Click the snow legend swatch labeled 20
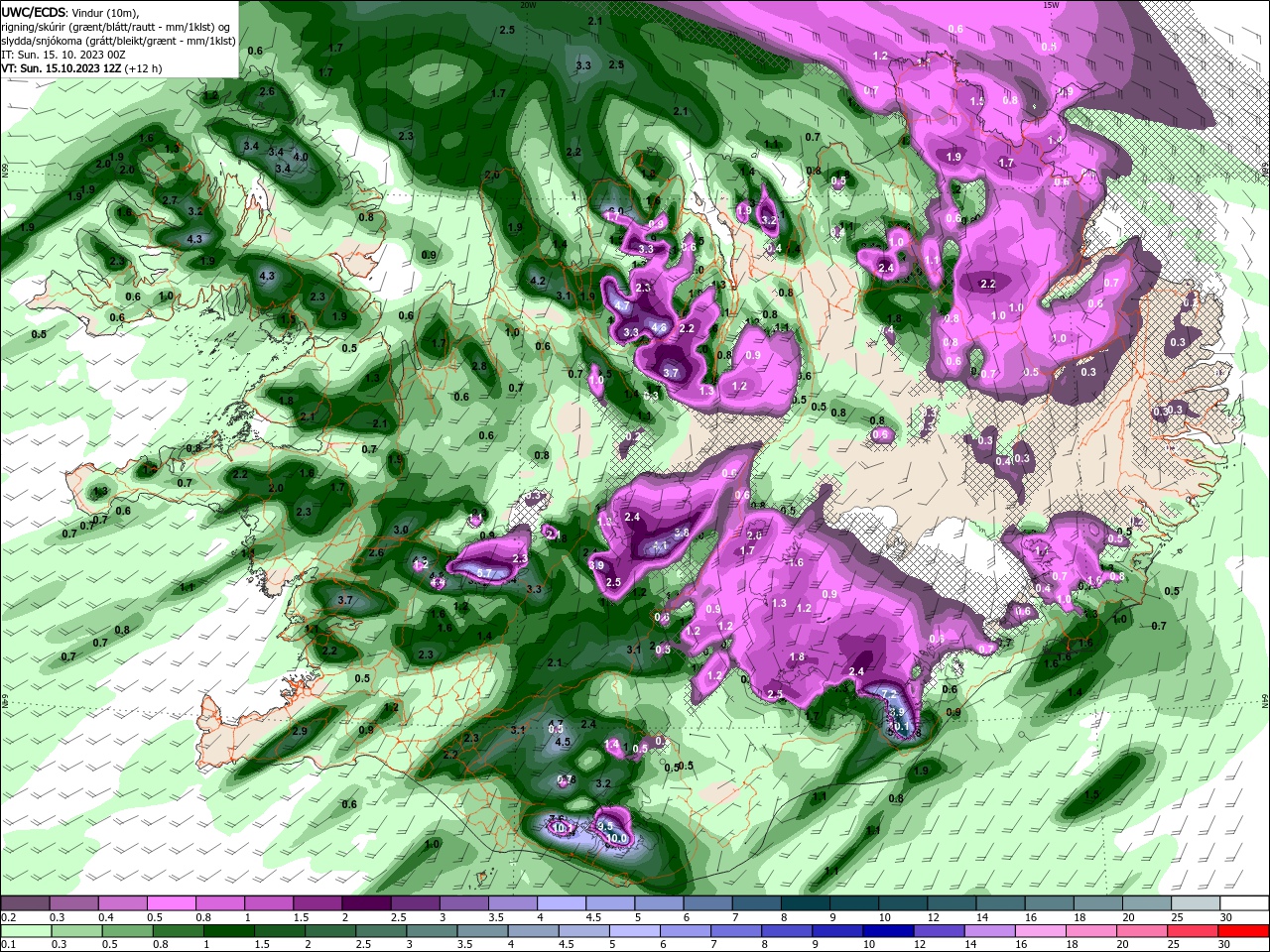The width and height of the screenshot is (1270, 952). [x=1147, y=903]
